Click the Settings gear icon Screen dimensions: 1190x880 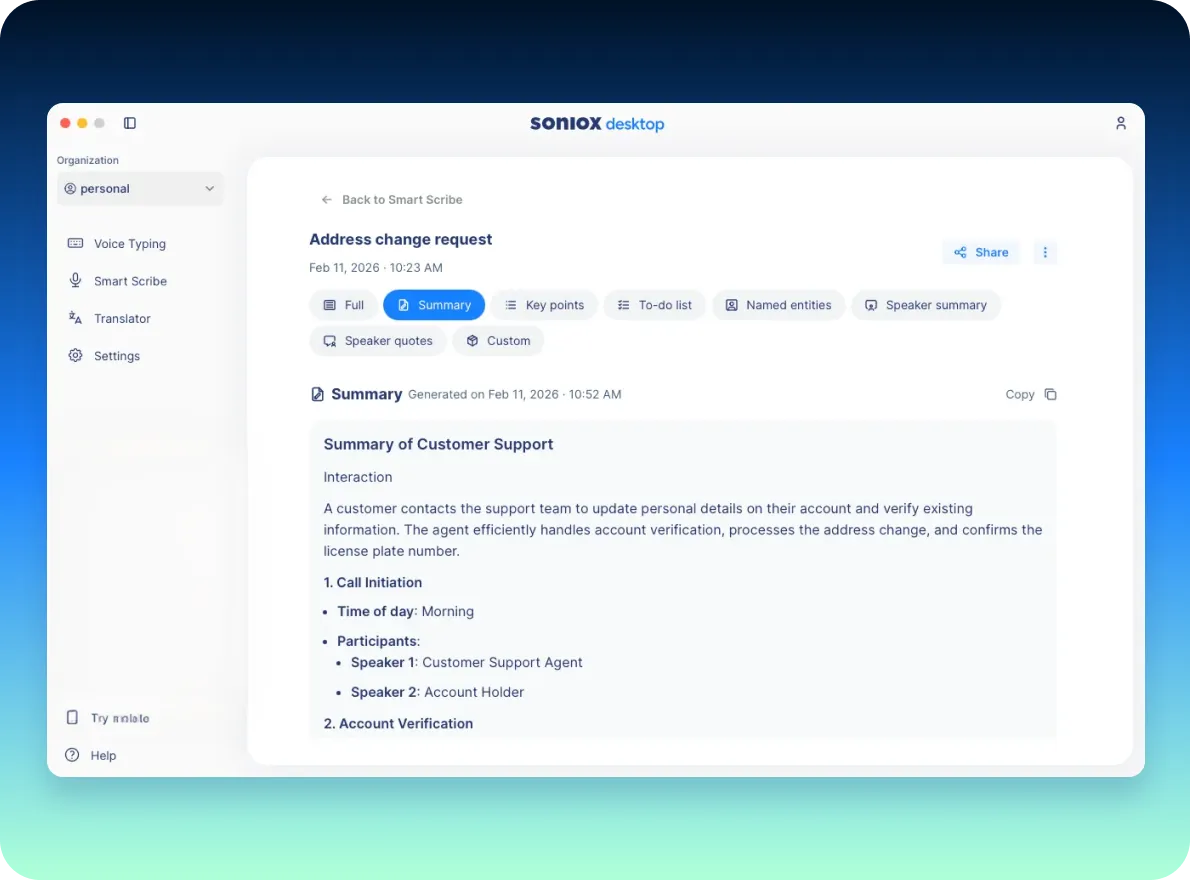tap(75, 356)
